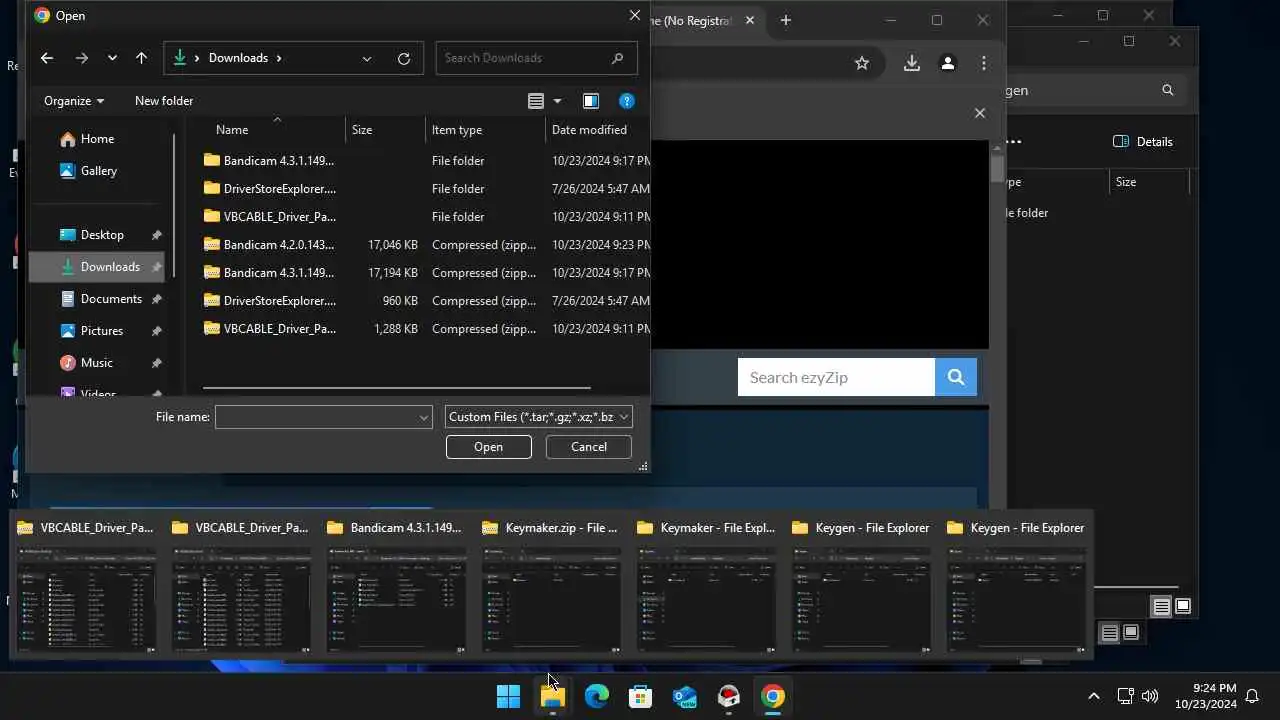Click ezyZip search magnifier button
Viewport: 1280px width, 720px height.
(x=956, y=377)
